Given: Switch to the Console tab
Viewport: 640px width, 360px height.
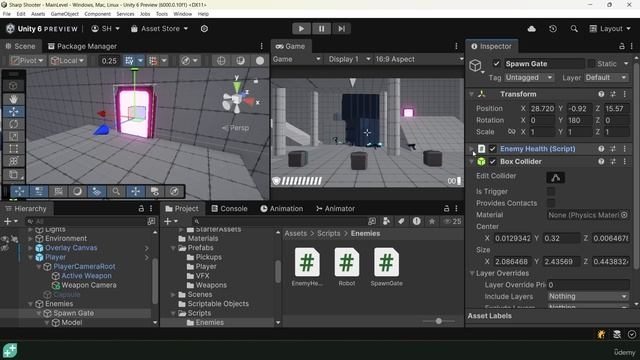Looking at the screenshot, I should point(229,209).
